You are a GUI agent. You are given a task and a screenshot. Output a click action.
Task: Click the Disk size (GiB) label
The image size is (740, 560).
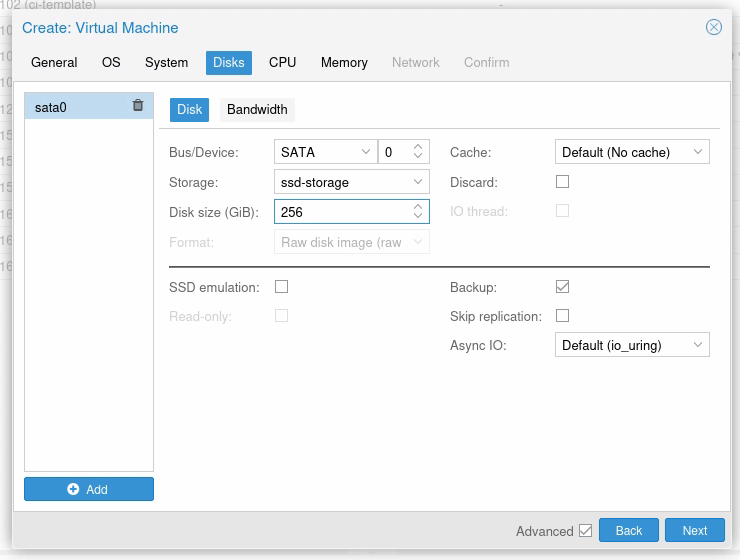(x=214, y=212)
